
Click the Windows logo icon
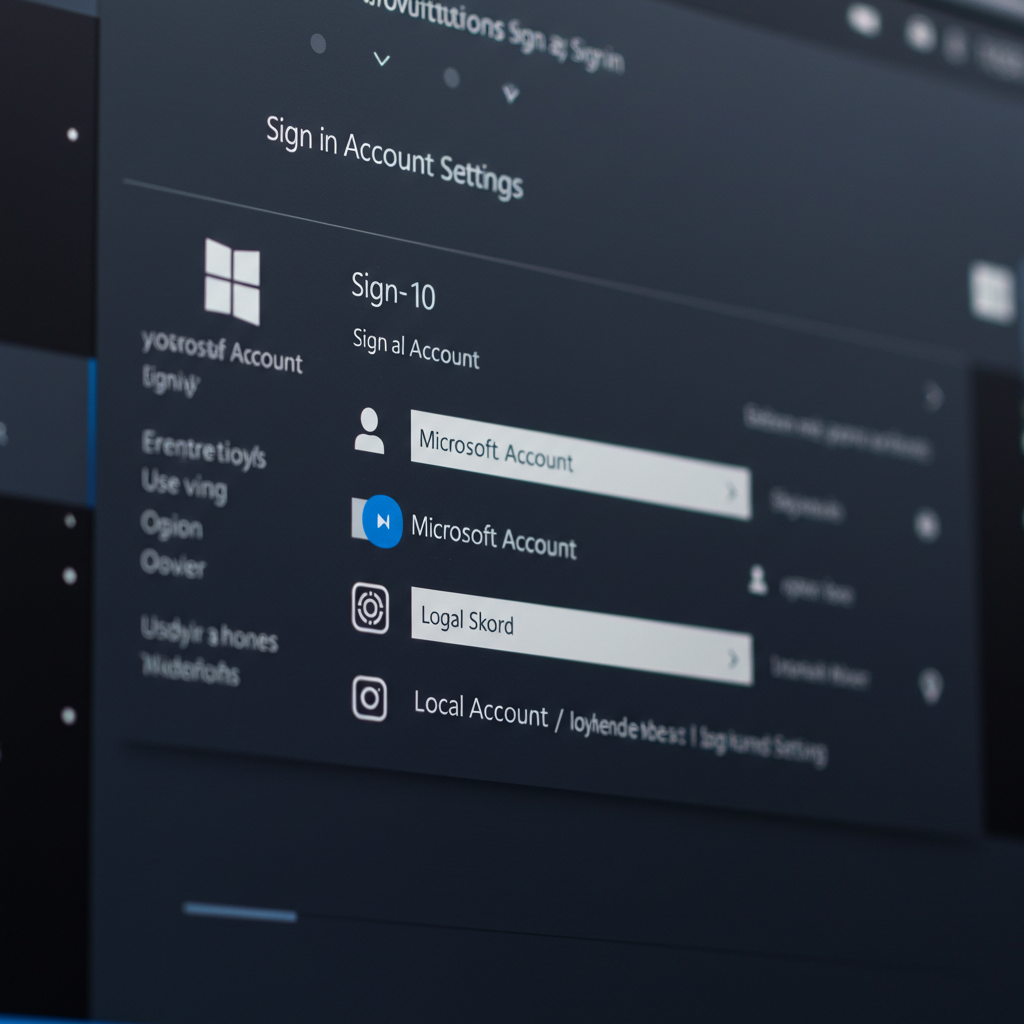(232, 281)
